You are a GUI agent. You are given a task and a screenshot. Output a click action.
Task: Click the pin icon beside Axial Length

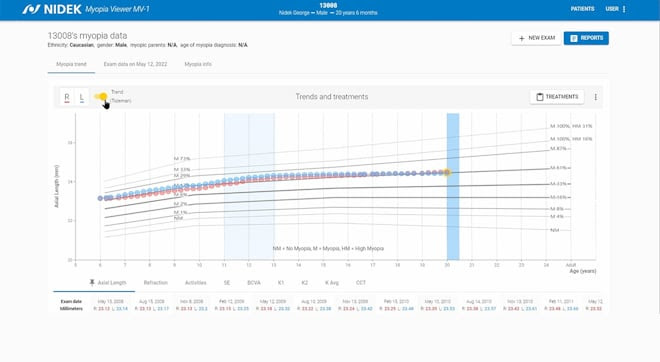coord(92,282)
